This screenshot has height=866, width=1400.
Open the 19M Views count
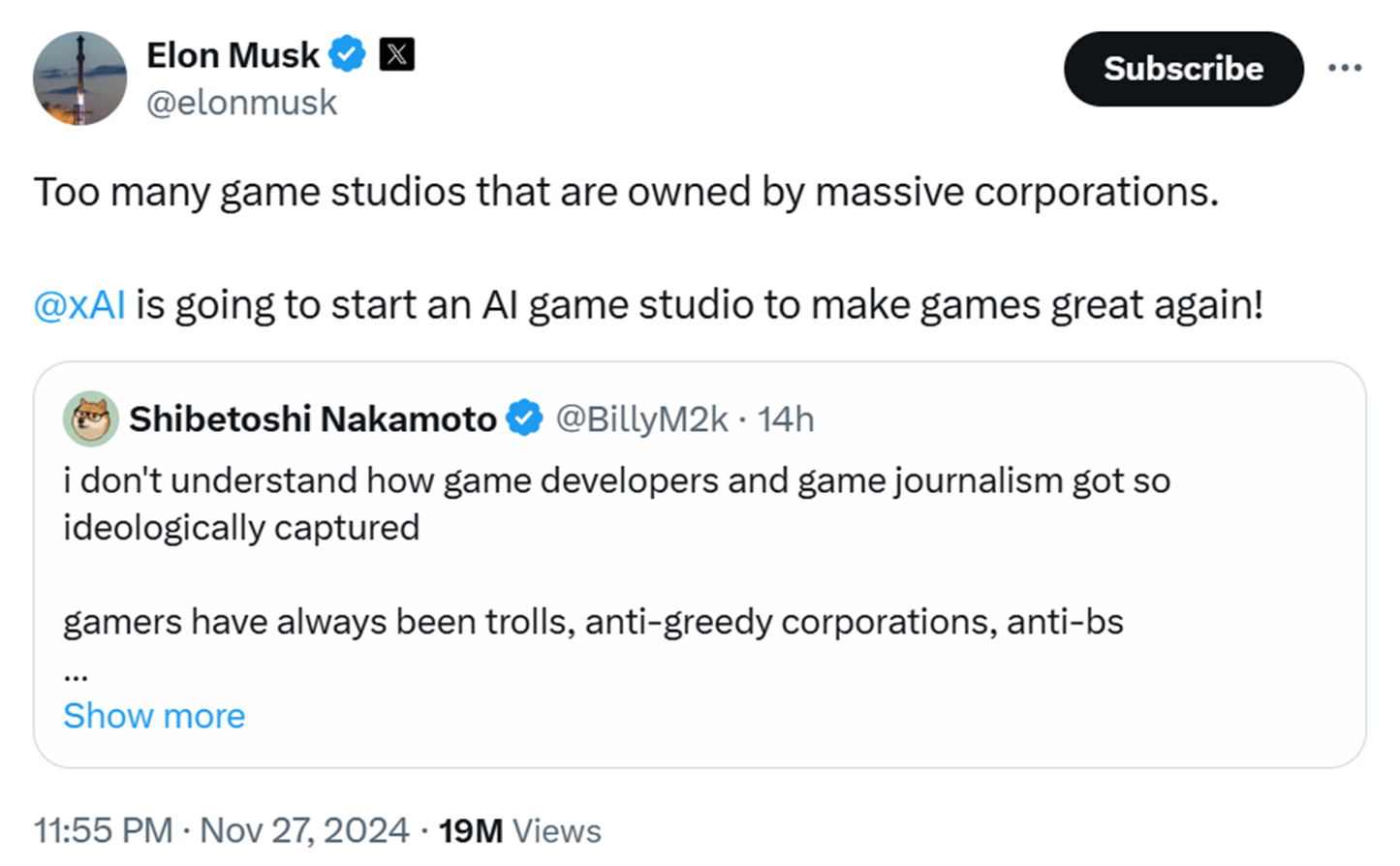[520, 831]
